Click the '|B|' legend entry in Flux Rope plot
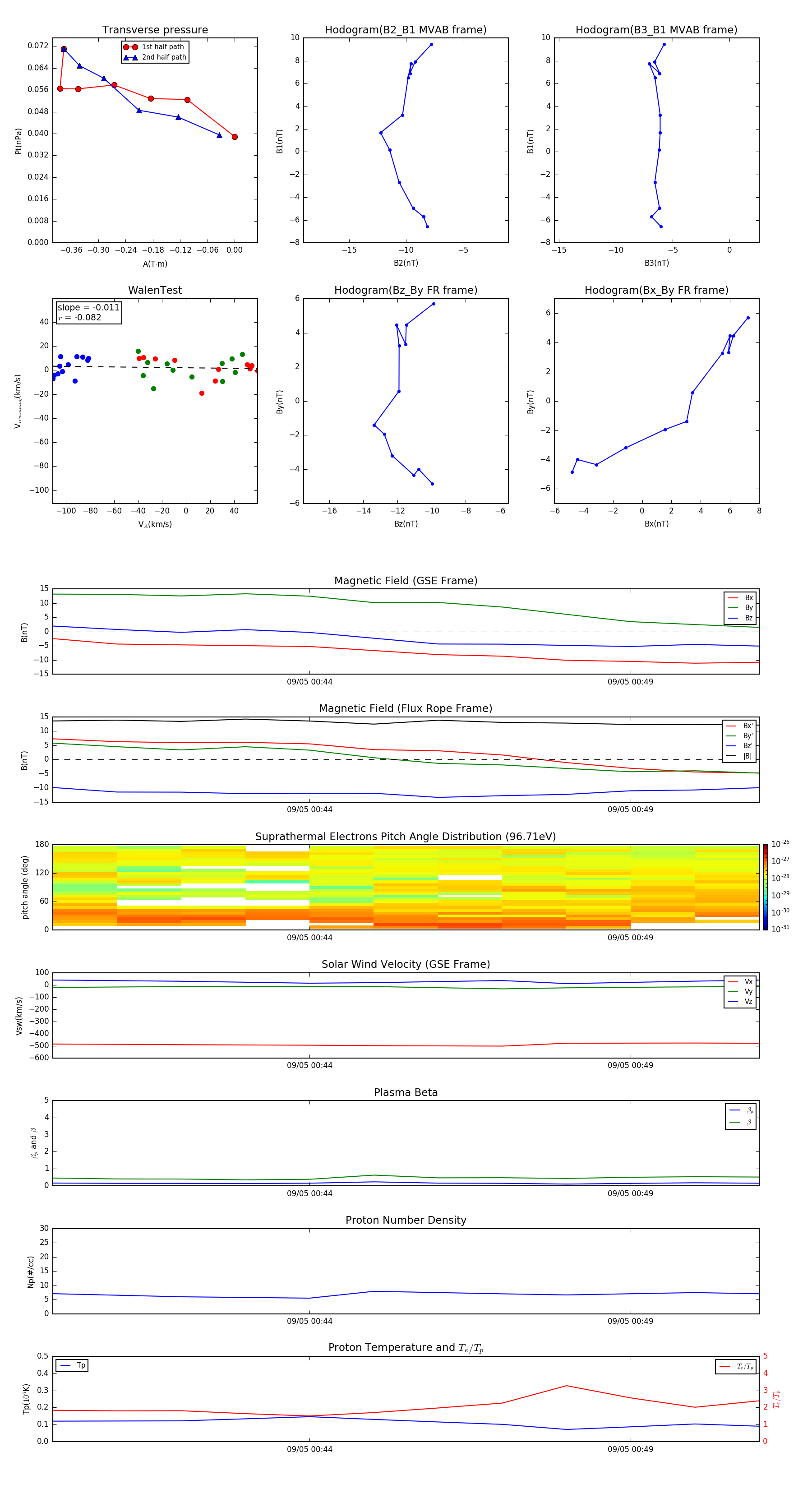 pos(739,756)
